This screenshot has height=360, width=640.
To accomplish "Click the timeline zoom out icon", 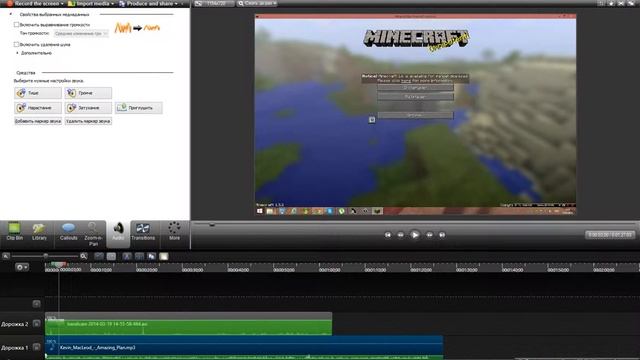I will point(6,256).
